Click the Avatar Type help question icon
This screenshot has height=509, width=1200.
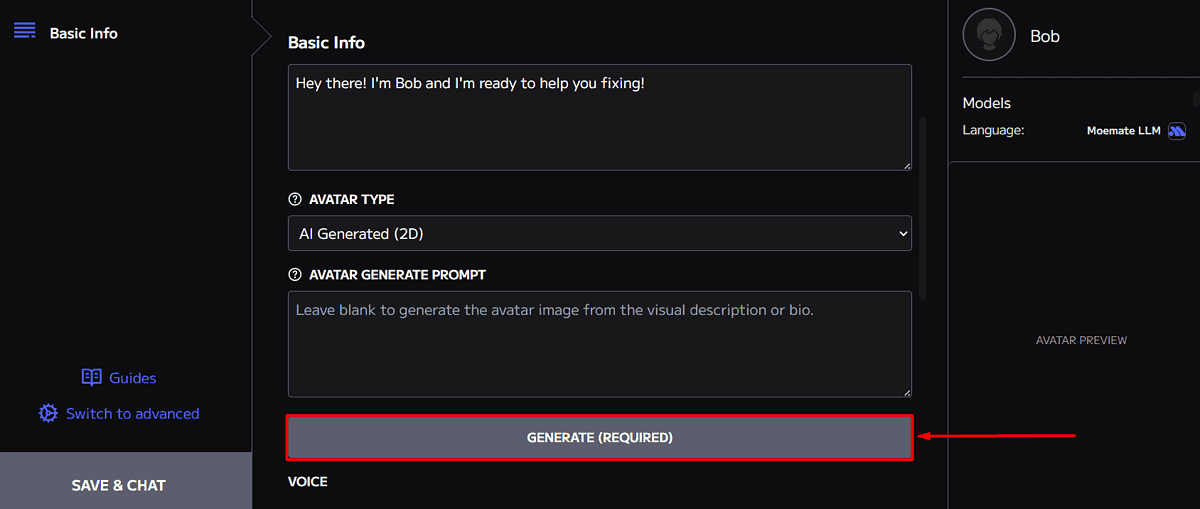point(295,199)
